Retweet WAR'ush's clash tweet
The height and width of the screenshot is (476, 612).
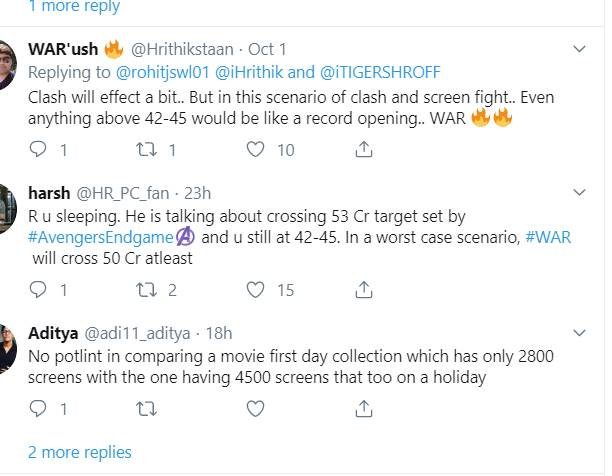click(146, 149)
